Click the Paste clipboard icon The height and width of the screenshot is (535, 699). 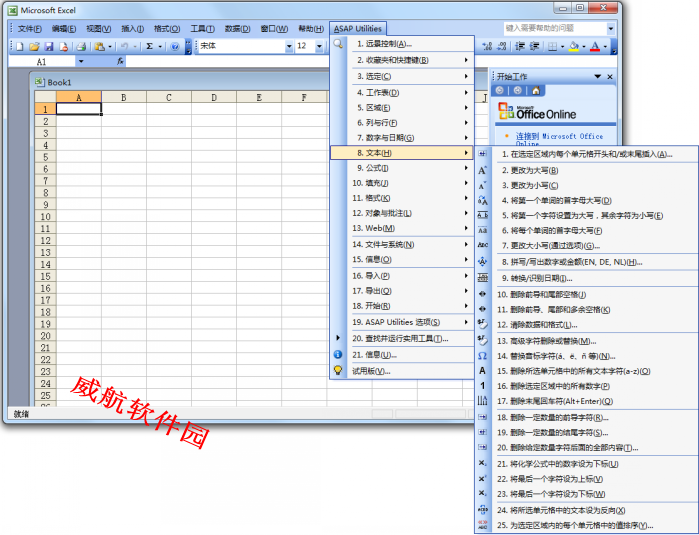click(x=100, y=46)
